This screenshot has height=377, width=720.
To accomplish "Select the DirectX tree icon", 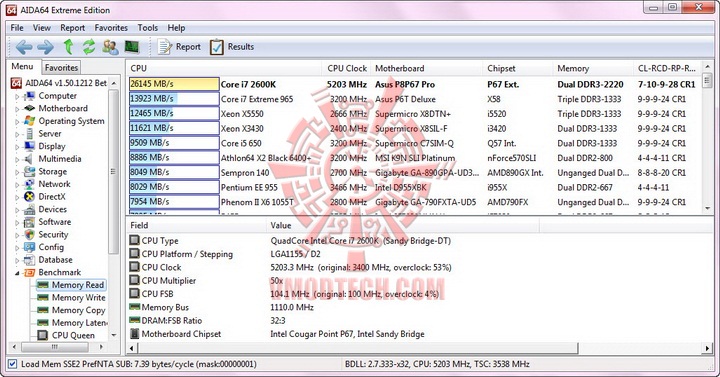I will (x=29, y=197).
